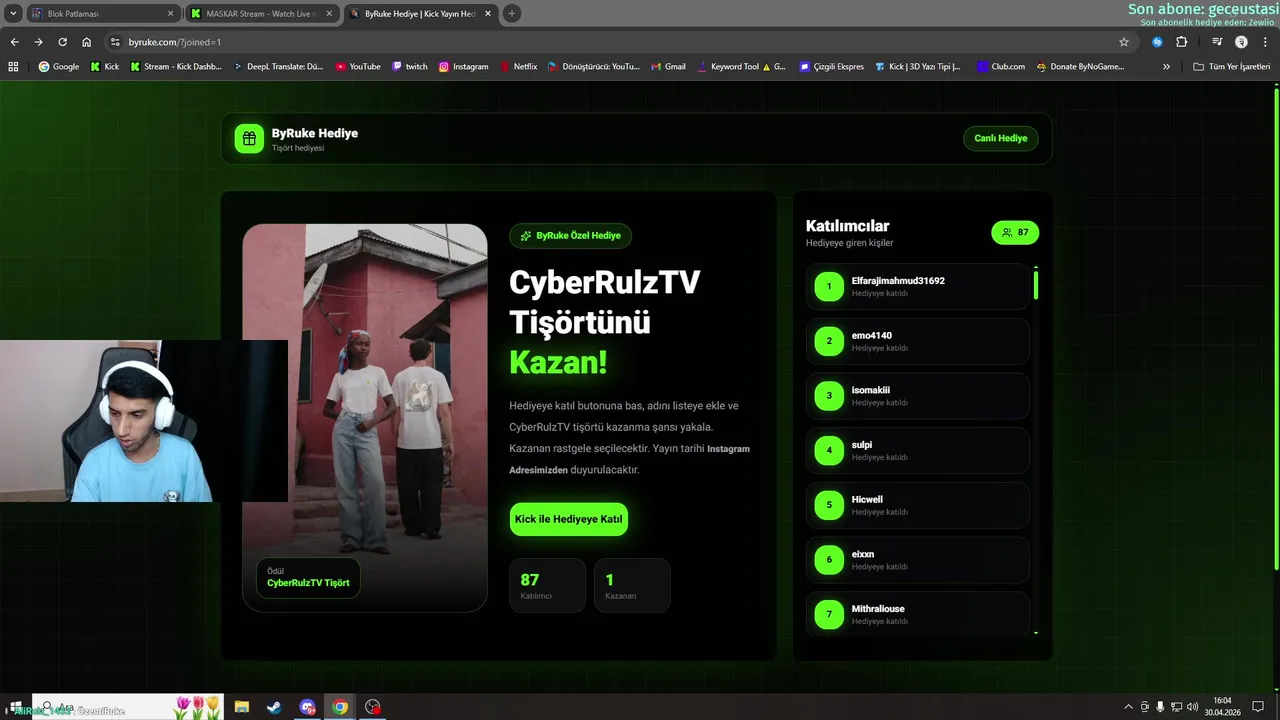This screenshot has width=1280, height=720.
Task: Select participant emo4140
Action: [x=917, y=341]
